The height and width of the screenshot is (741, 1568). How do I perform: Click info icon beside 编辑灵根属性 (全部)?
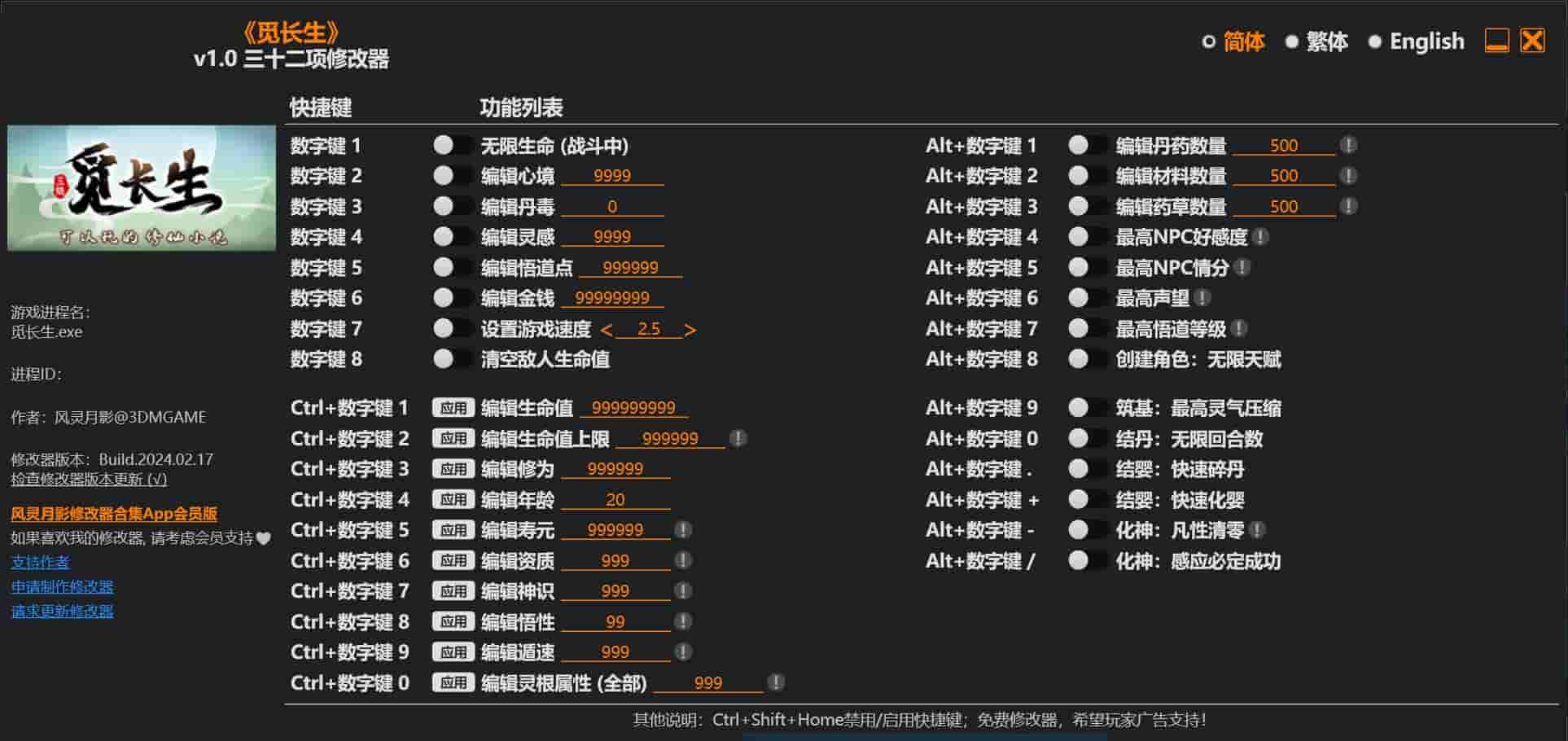776,683
